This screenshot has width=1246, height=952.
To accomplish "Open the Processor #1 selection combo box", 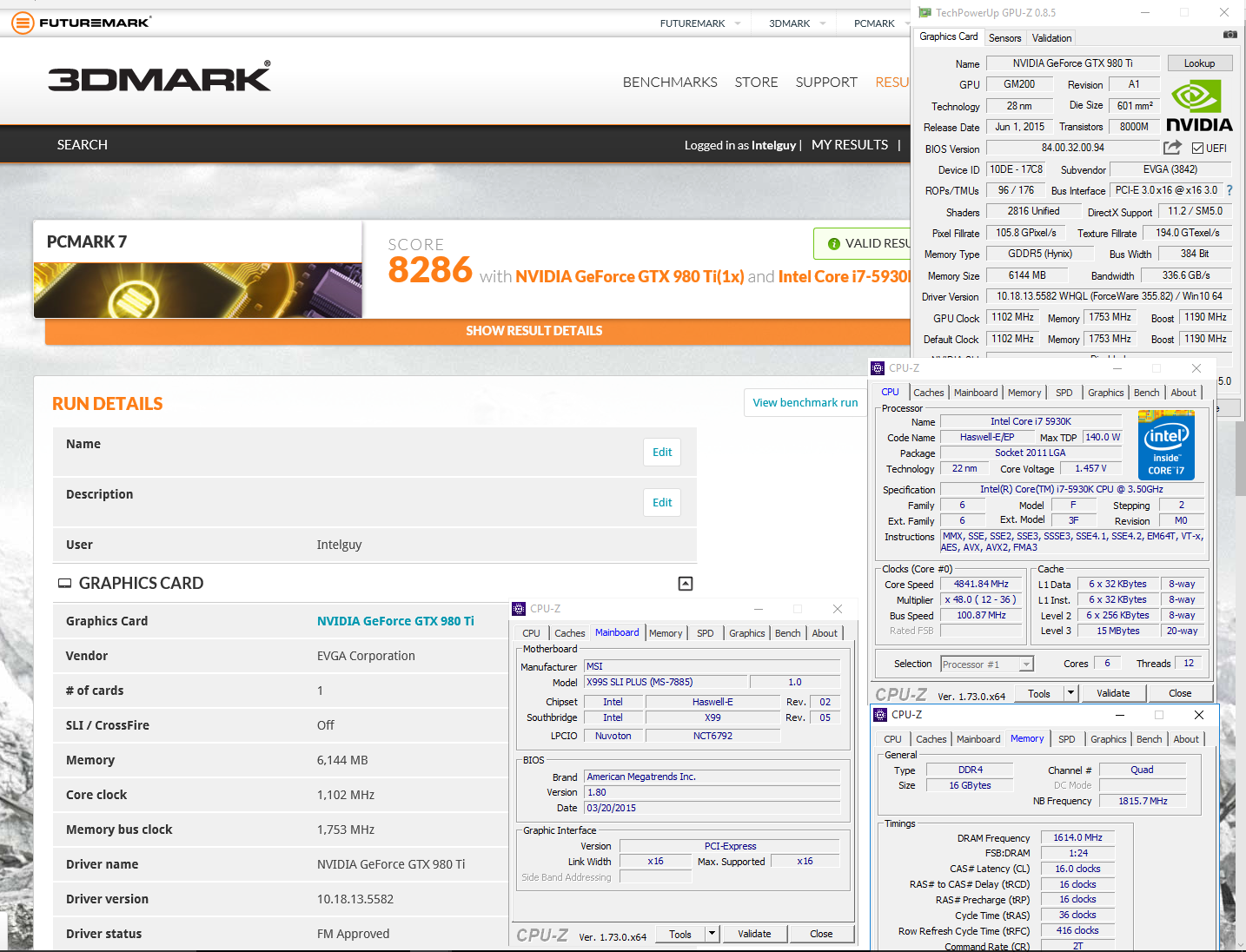I will [987, 664].
